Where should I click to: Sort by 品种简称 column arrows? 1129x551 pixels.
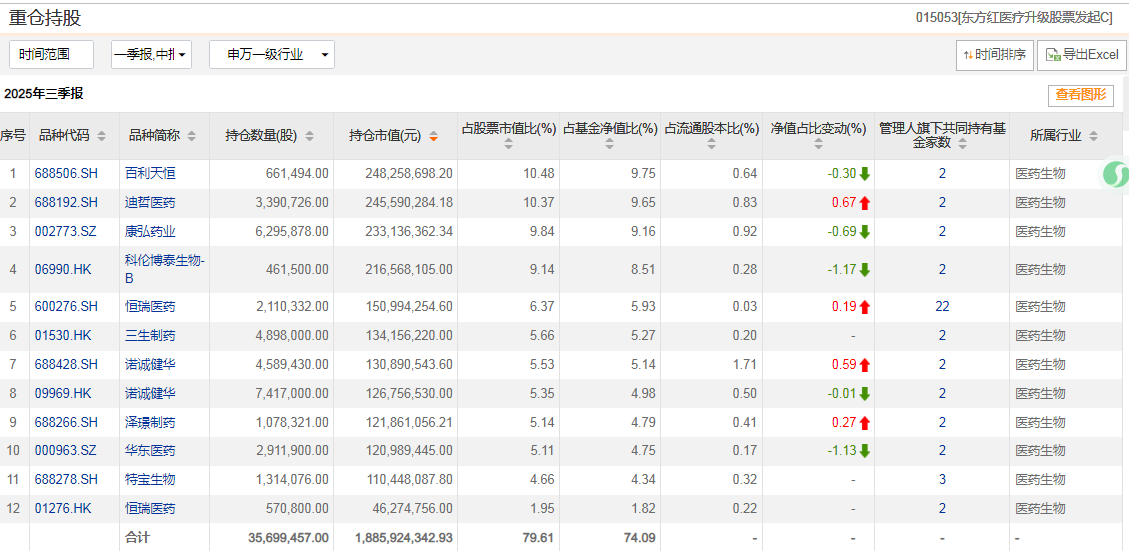[192, 136]
